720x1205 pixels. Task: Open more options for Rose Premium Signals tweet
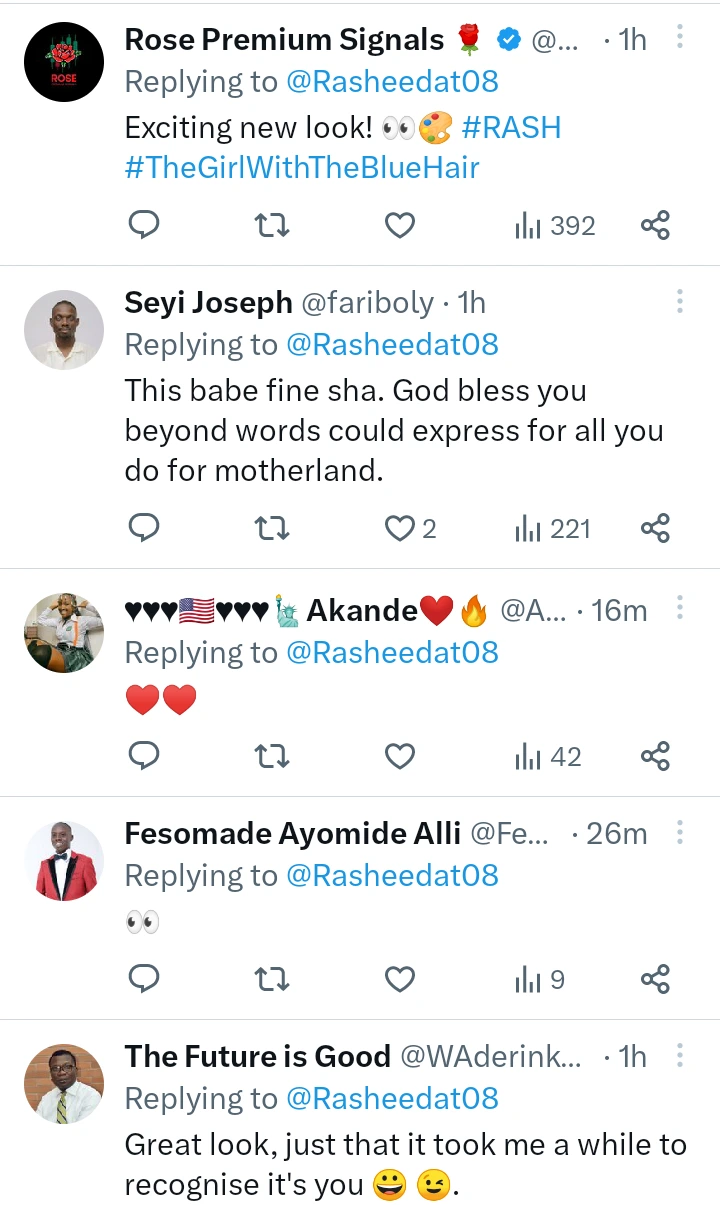tap(680, 38)
